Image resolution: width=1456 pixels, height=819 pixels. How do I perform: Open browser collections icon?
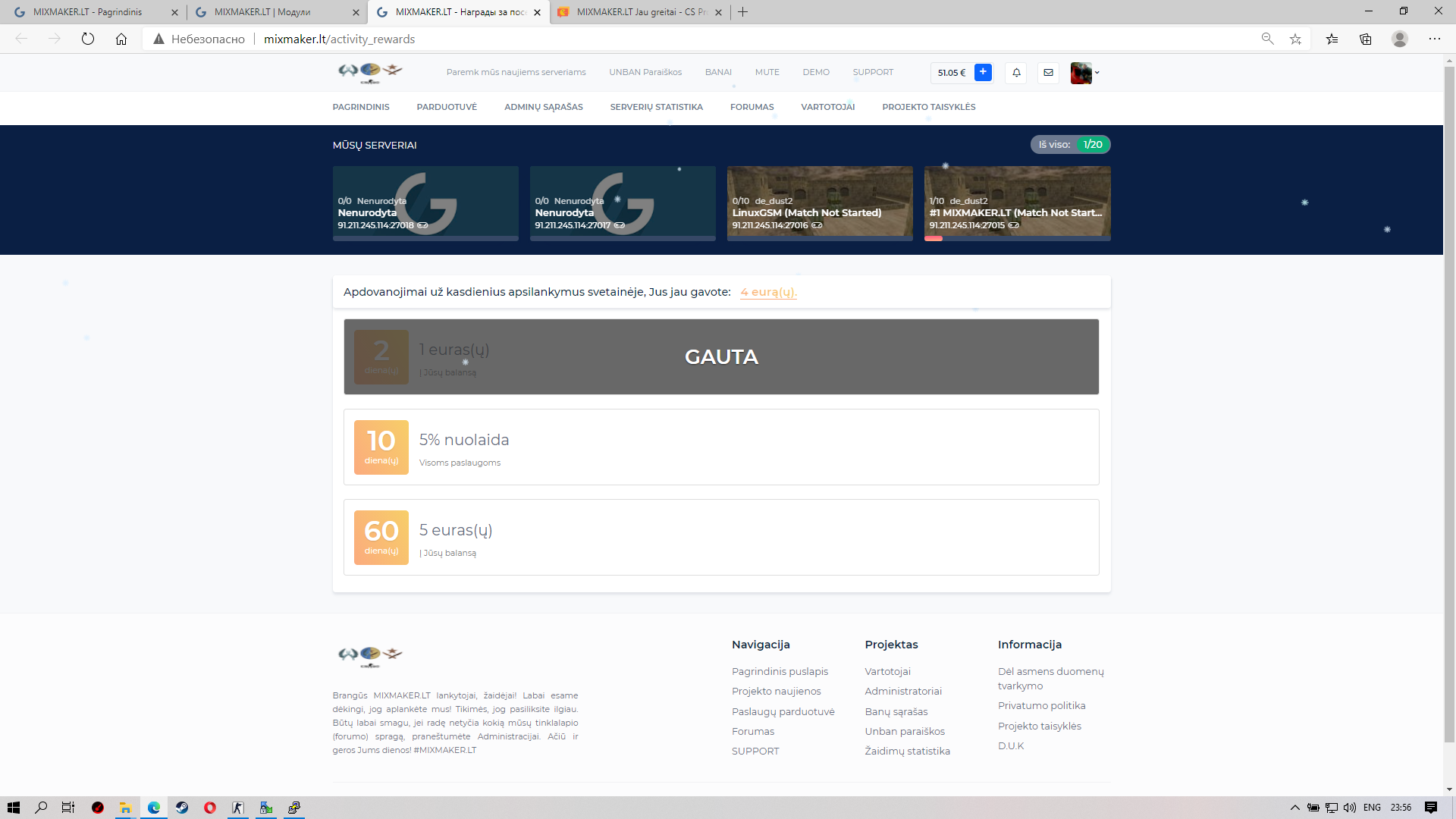point(1366,39)
